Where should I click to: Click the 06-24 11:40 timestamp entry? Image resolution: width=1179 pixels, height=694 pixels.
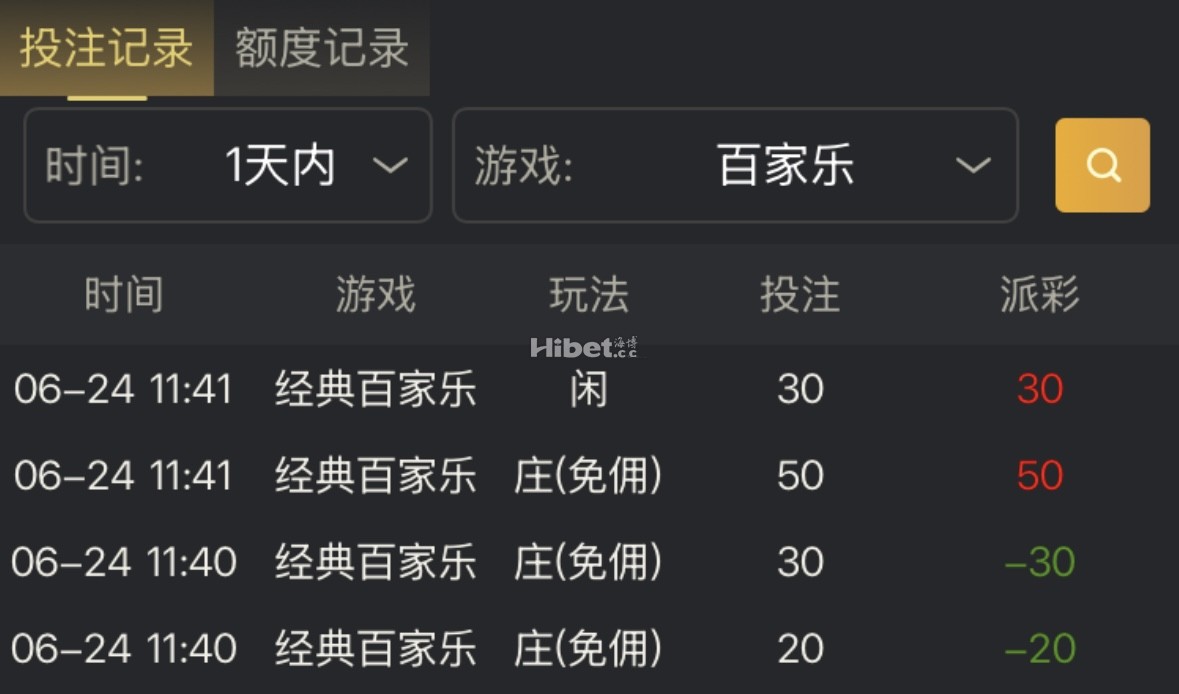pyautogui.click(x=124, y=562)
